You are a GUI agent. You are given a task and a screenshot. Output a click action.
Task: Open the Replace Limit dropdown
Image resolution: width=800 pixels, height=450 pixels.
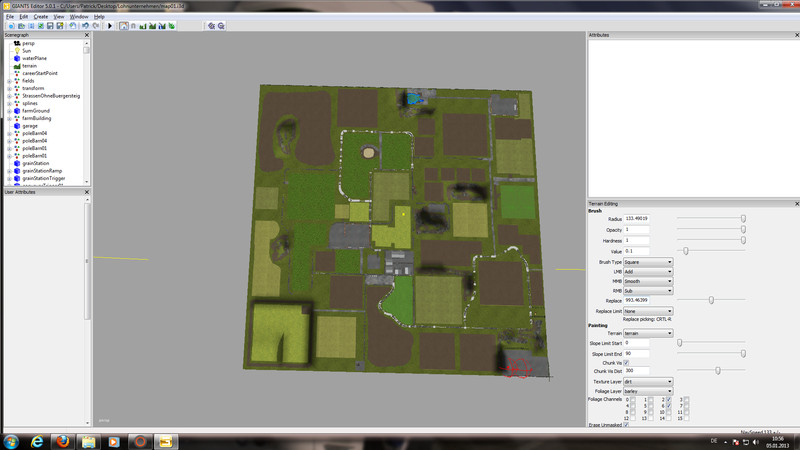click(x=648, y=311)
